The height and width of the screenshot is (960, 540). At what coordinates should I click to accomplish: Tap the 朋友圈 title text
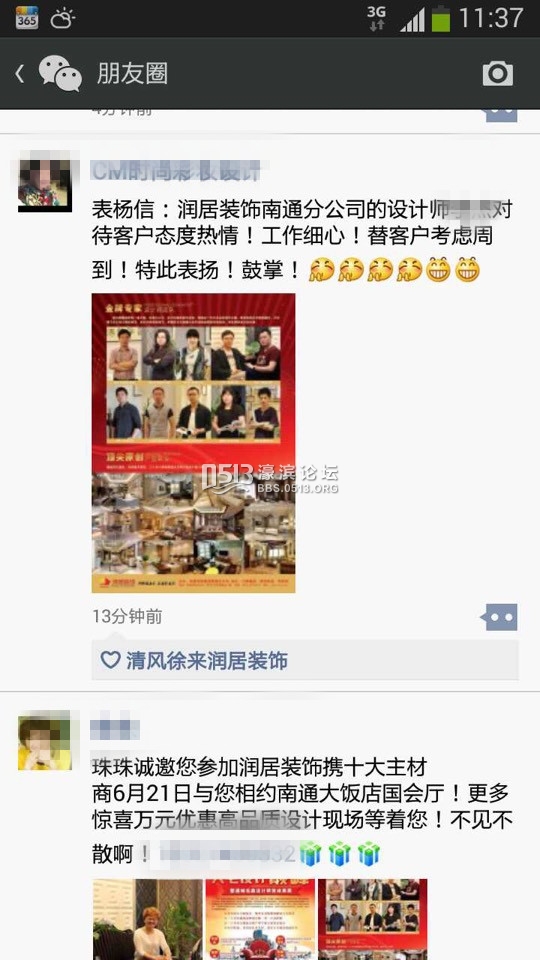132,74
